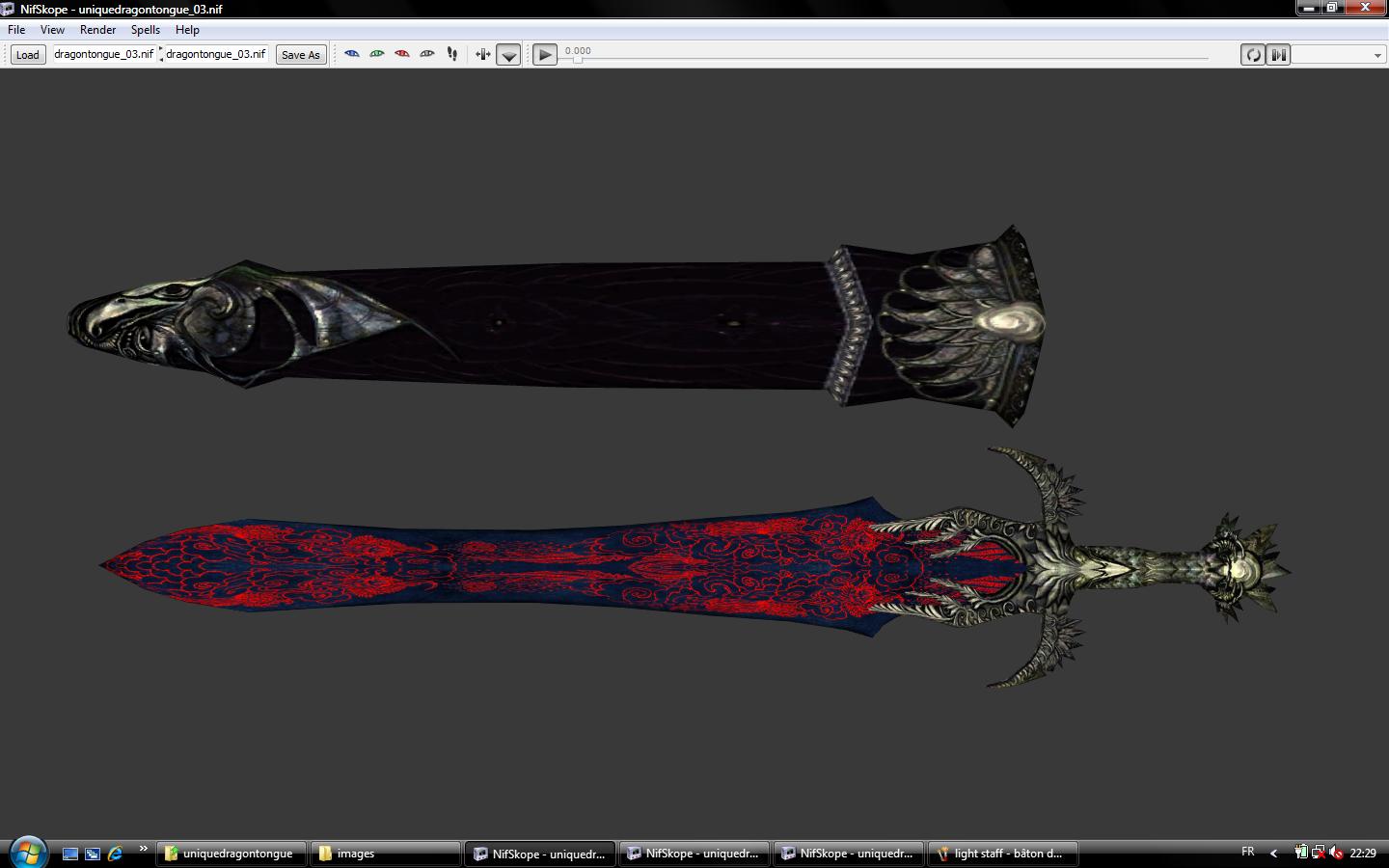Expand the quick launch overflow chevron
The image size is (1389, 868).
coord(143,849)
